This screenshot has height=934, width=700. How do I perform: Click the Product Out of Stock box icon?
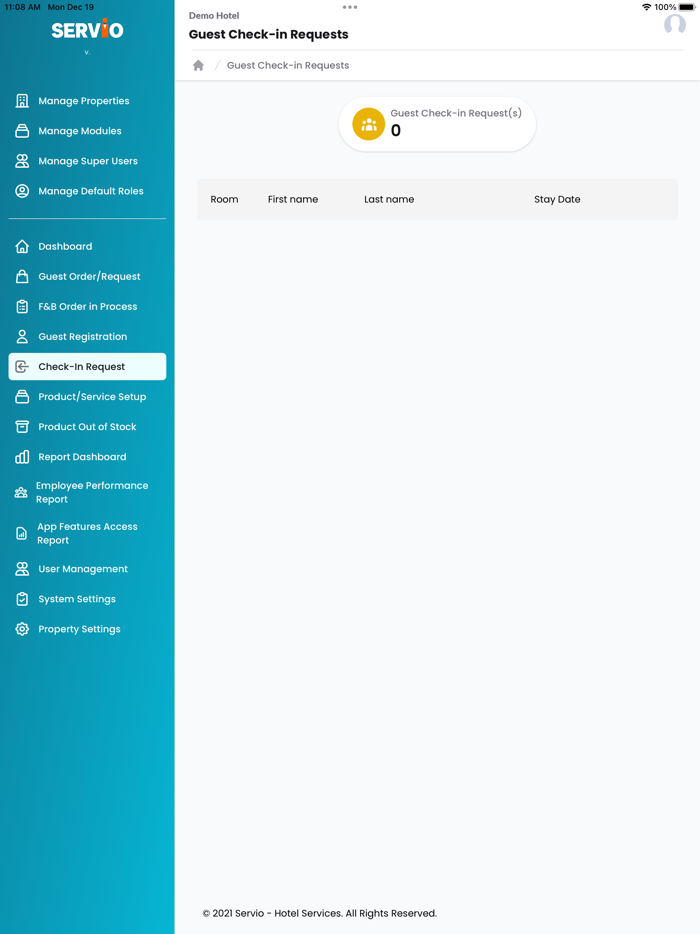[22, 426]
